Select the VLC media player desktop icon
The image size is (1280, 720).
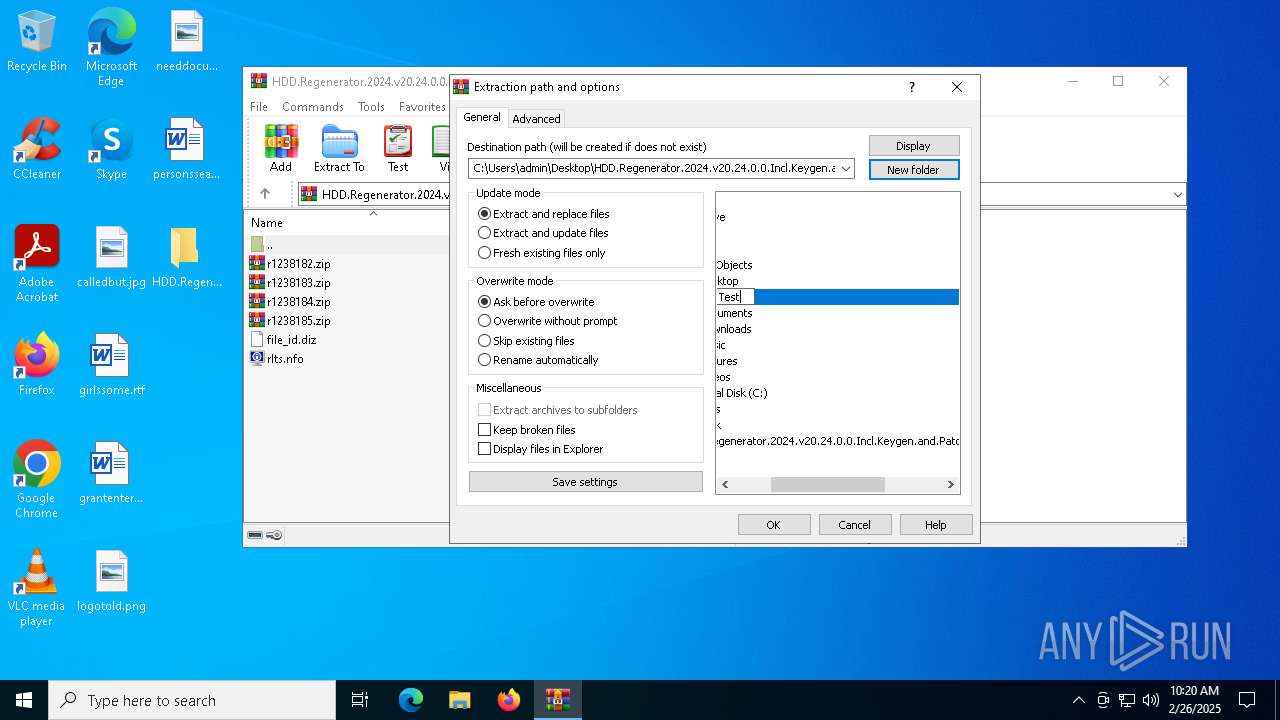pos(37,588)
